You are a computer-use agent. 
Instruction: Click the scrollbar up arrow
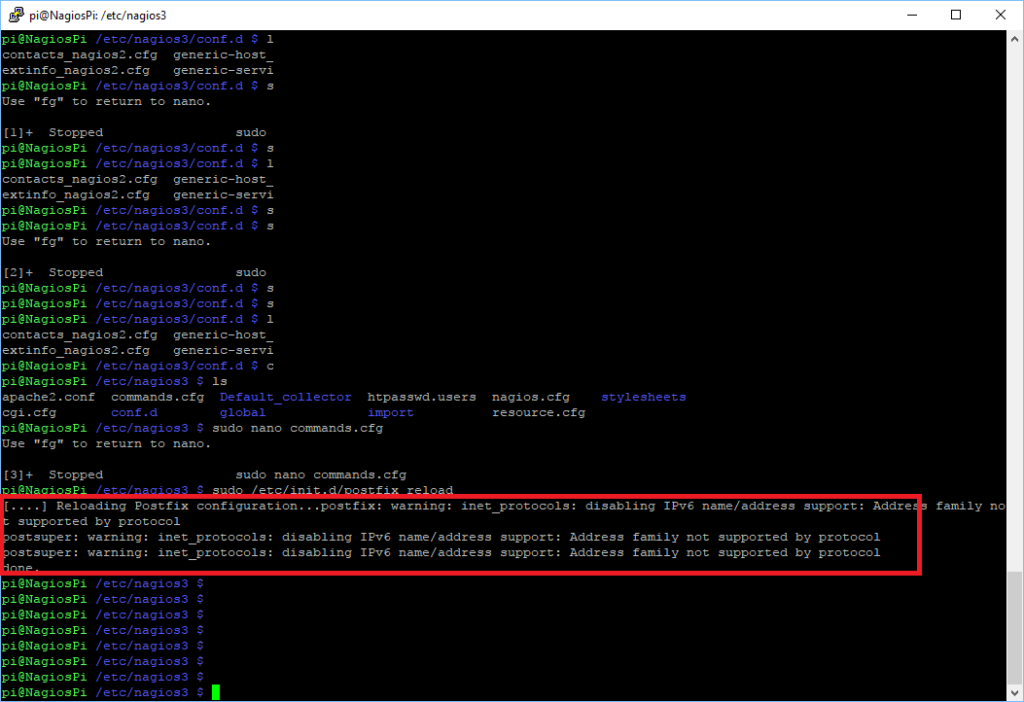pos(1014,39)
